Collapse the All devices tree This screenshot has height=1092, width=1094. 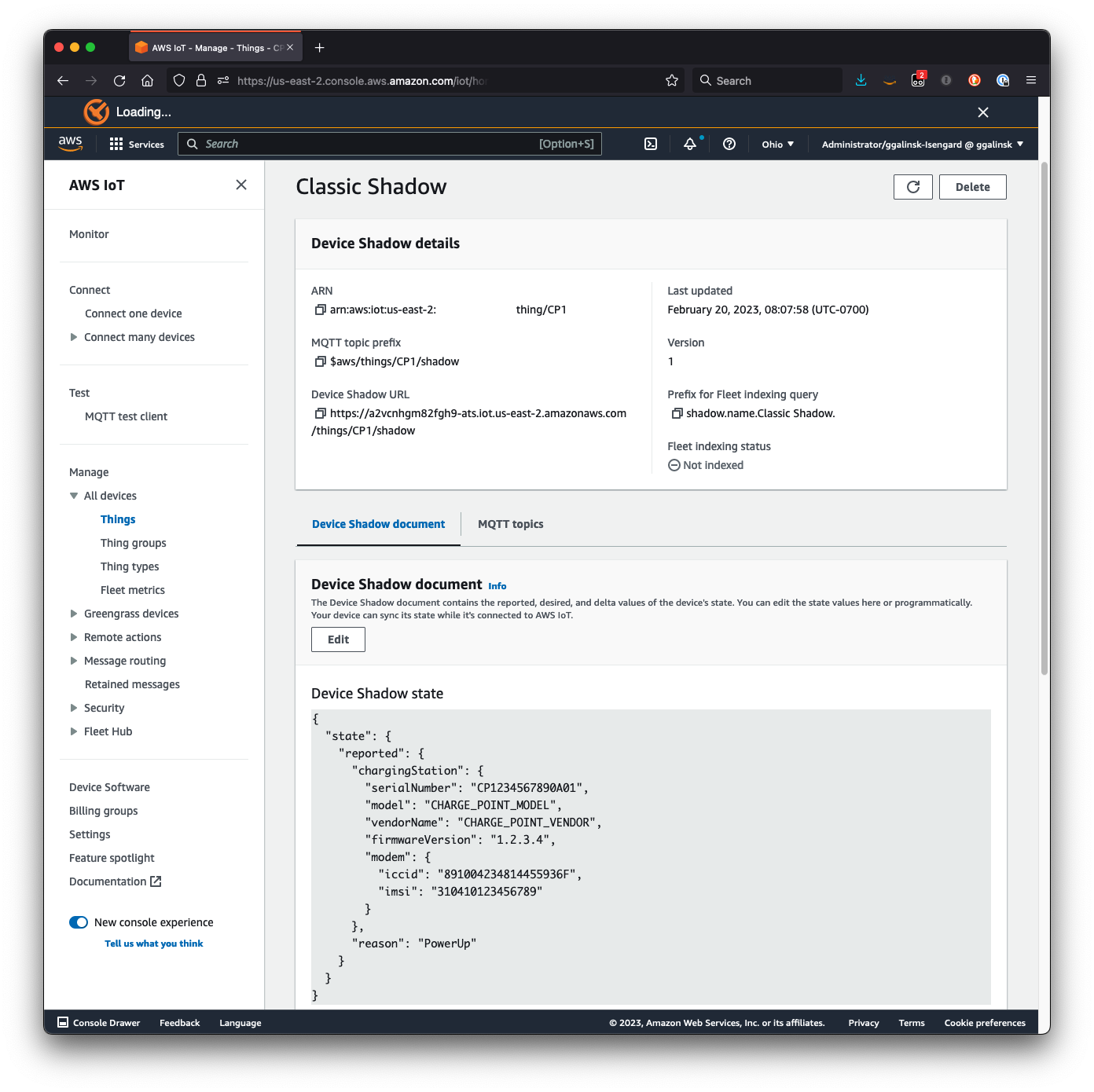tap(73, 496)
